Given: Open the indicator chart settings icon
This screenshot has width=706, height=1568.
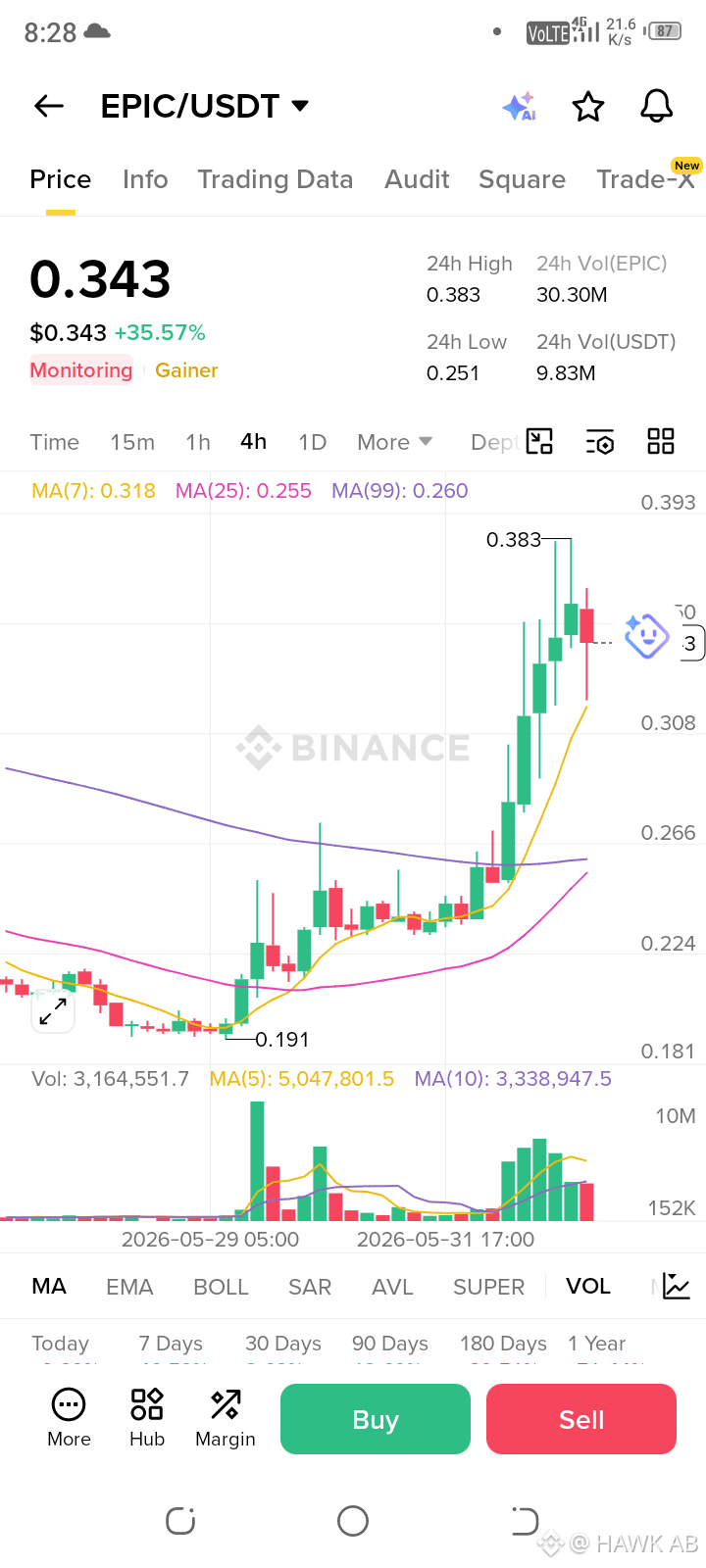Looking at the screenshot, I should coord(677,1286).
